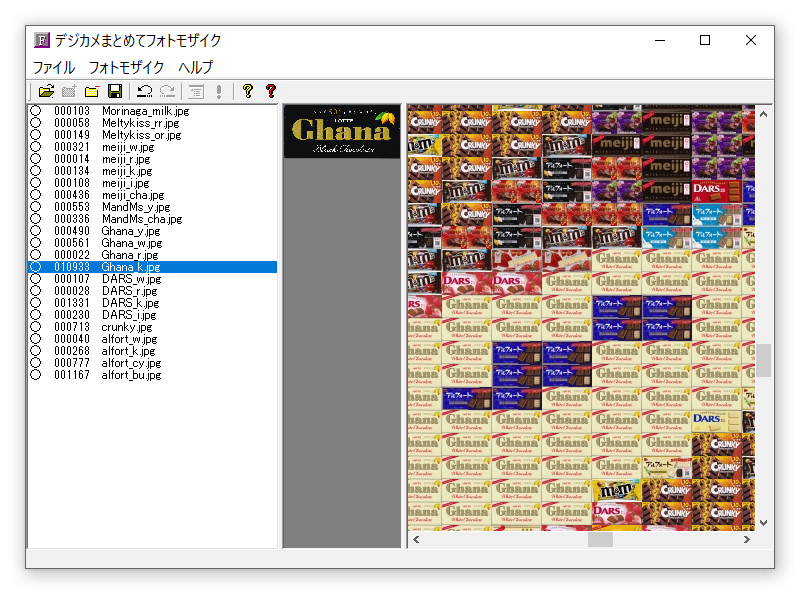
Task: Click the circle beside alfort_bu.jpg
Action: pos(35,375)
